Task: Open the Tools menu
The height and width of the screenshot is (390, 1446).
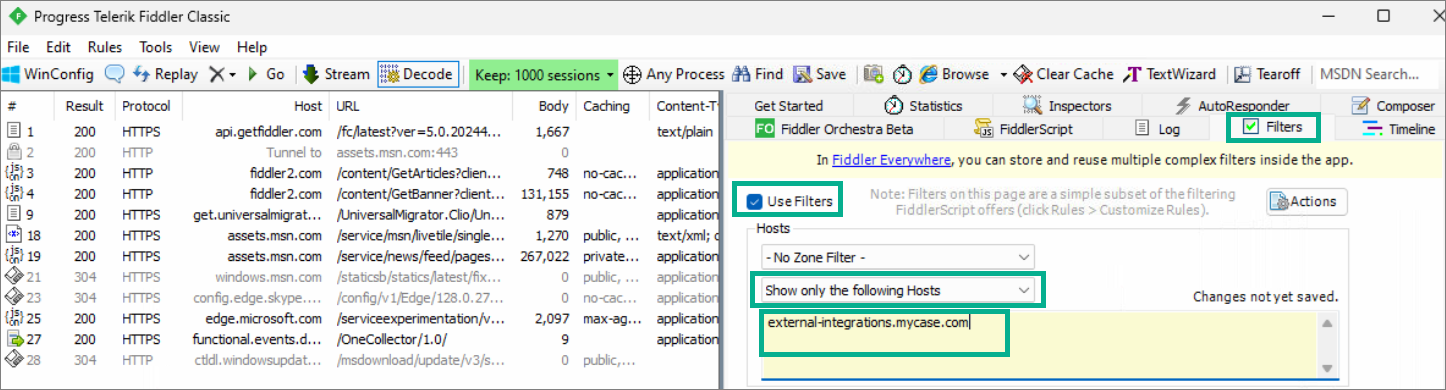Action: 156,47
